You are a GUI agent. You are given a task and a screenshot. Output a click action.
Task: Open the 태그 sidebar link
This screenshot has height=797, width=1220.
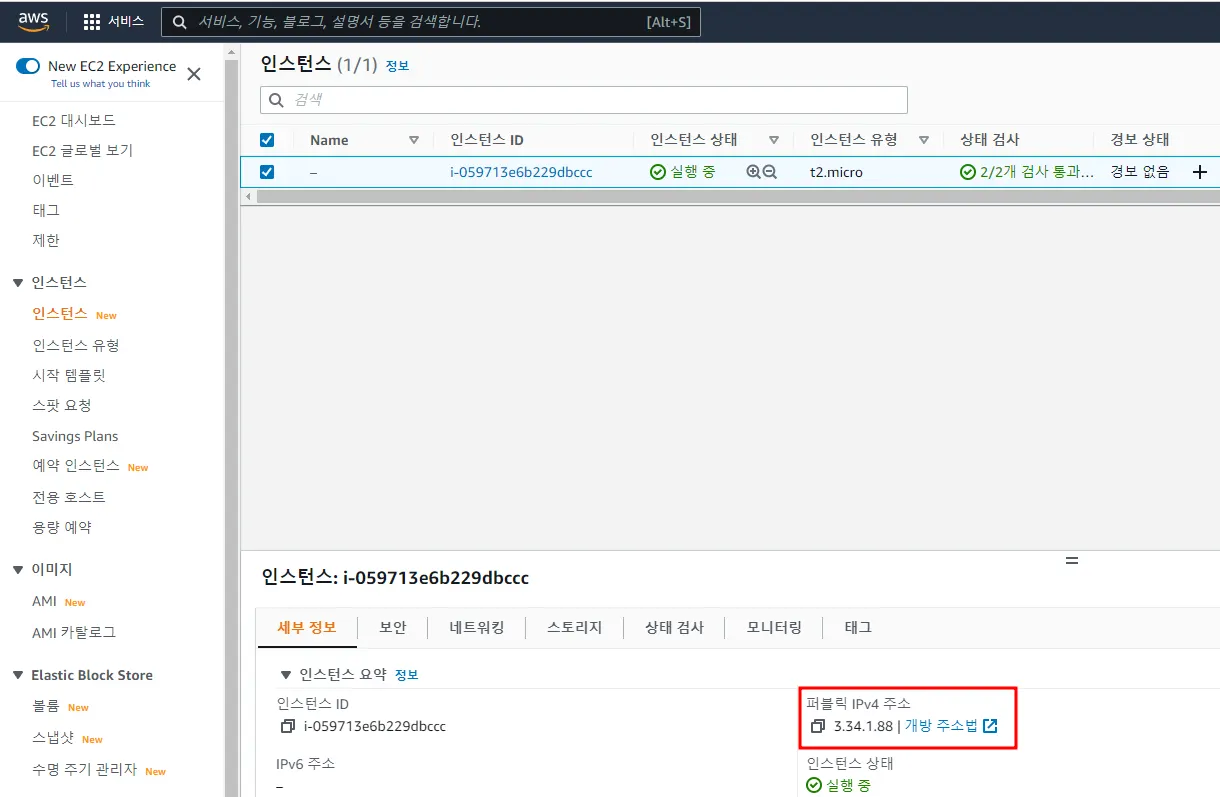pos(46,210)
